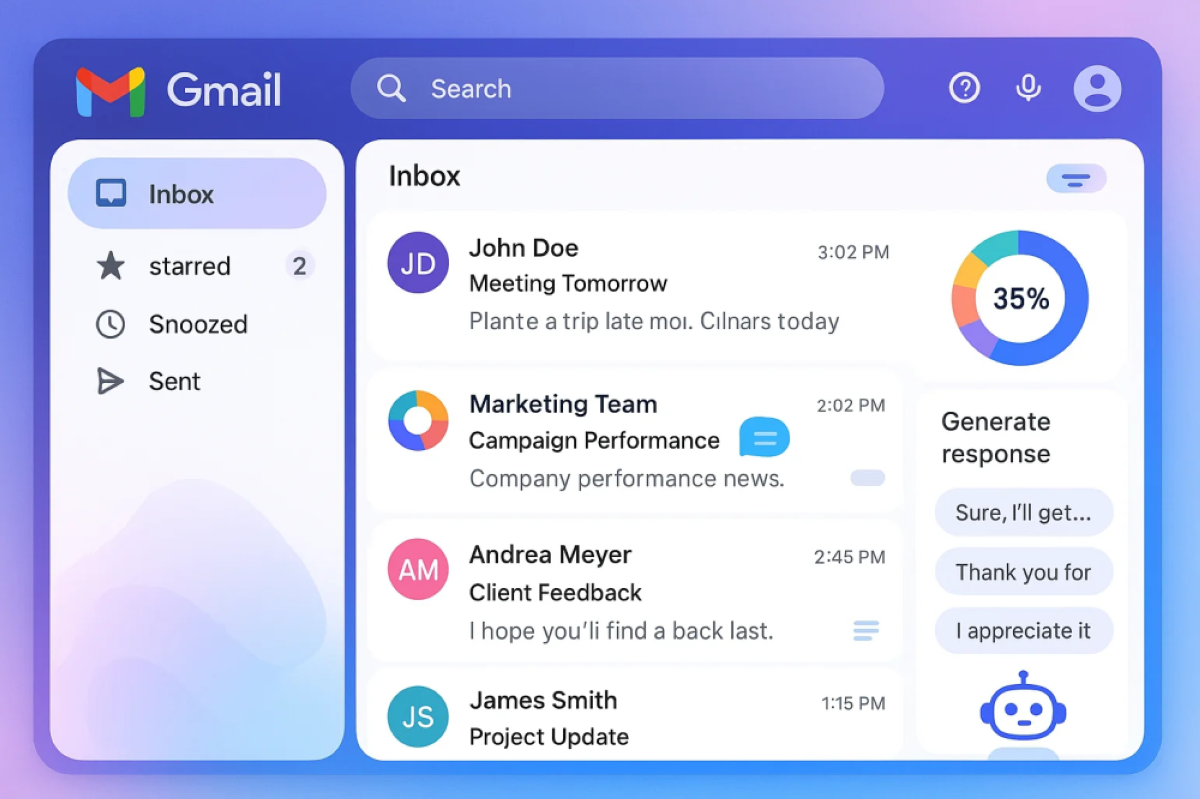Choose the "Sure, I'll get..." suggested reply
Image resolution: width=1200 pixels, height=799 pixels.
click(1023, 513)
